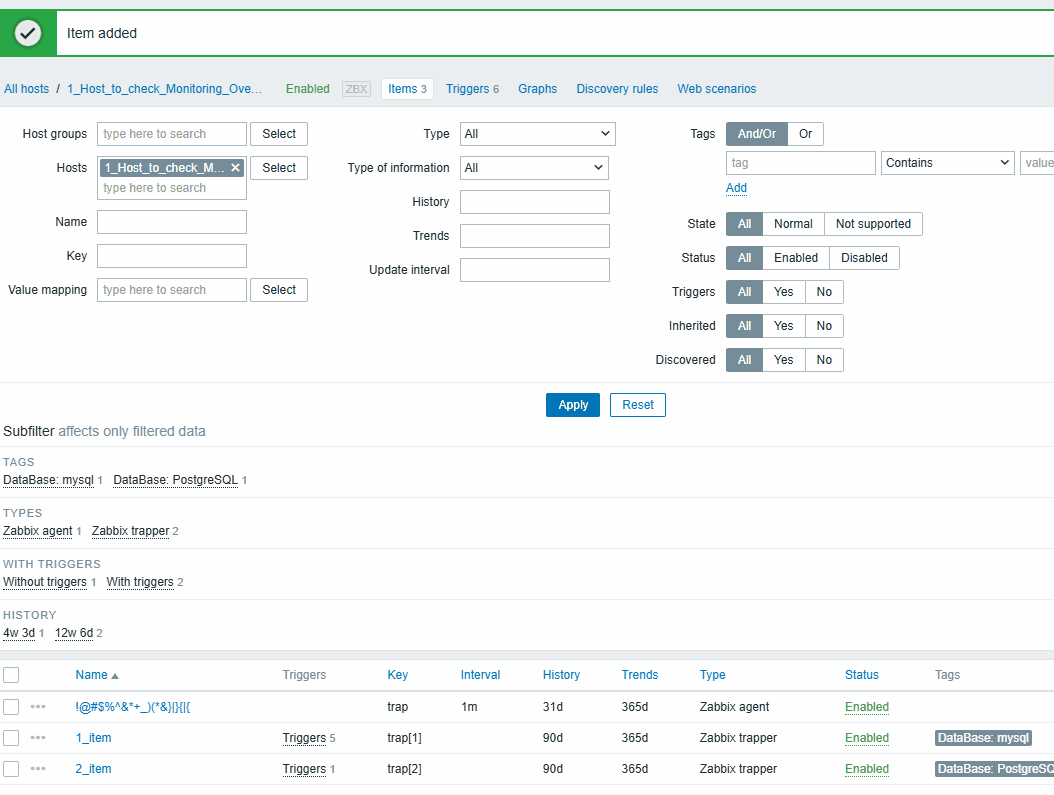Open the tag Contains operator dropdown

click(947, 163)
